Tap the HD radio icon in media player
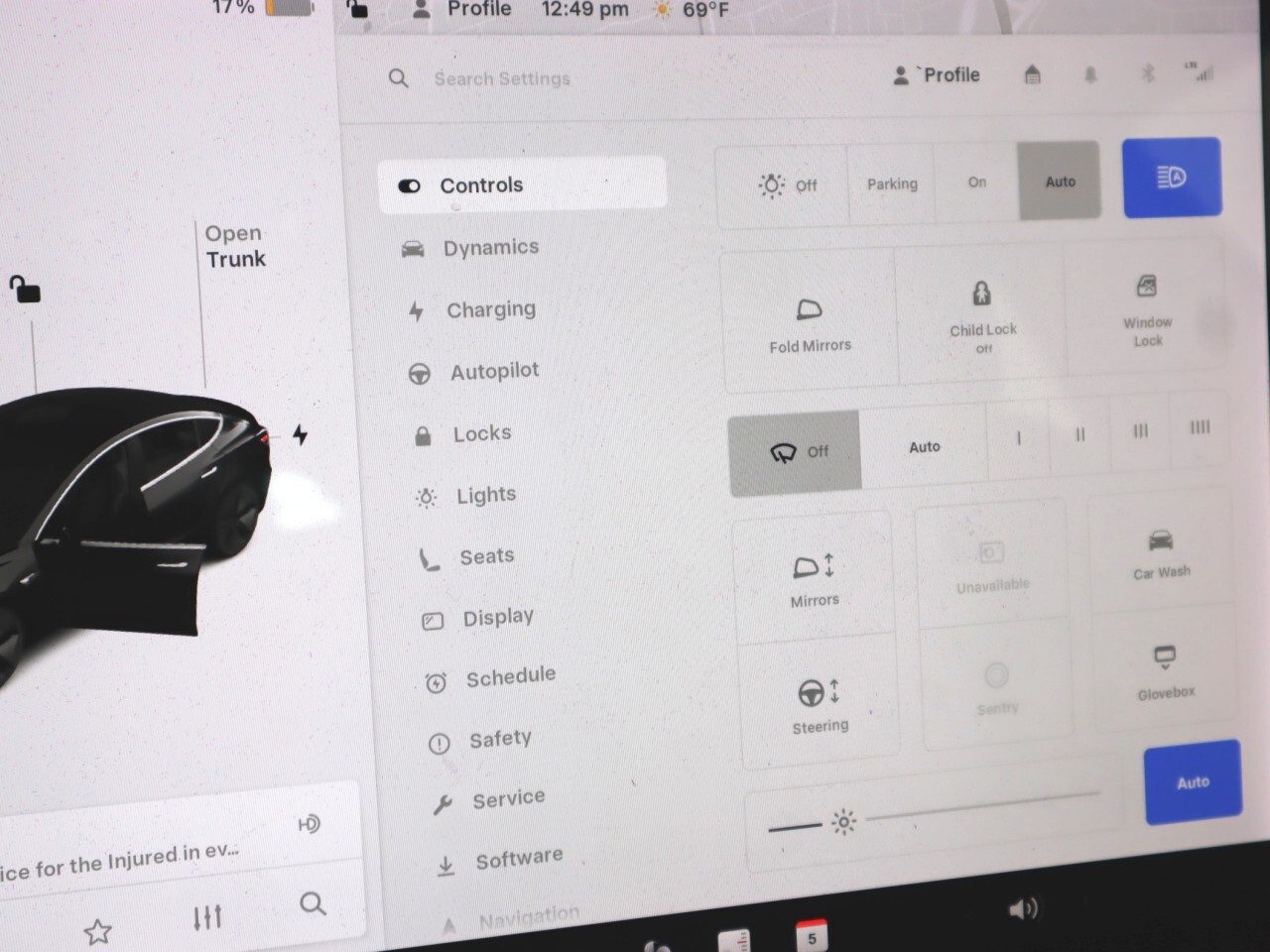This screenshot has height=952, width=1270. point(310,824)
